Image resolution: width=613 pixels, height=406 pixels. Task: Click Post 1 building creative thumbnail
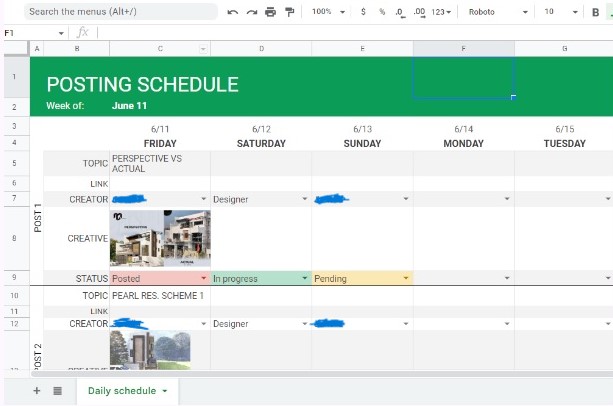pos(160,238)
